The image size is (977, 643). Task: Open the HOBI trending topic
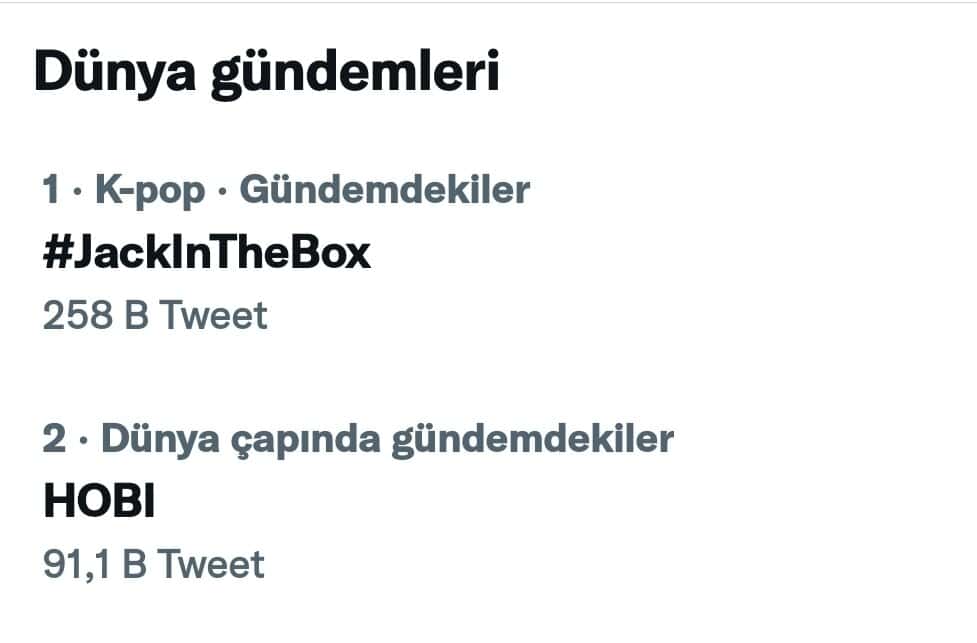pyautogui.click(x=98, y=502)
